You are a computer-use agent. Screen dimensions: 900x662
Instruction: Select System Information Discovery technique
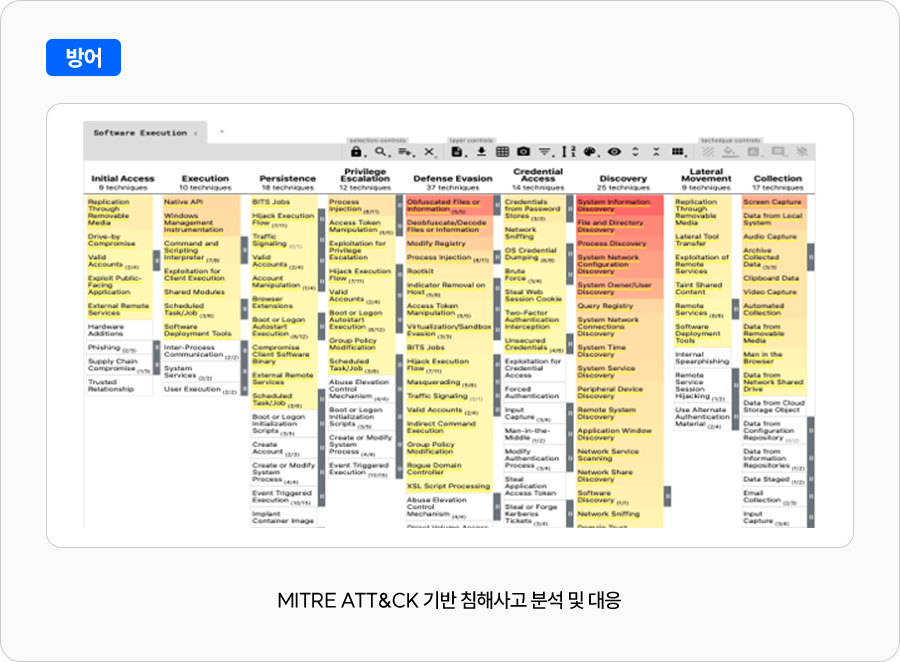coord(620,206)
